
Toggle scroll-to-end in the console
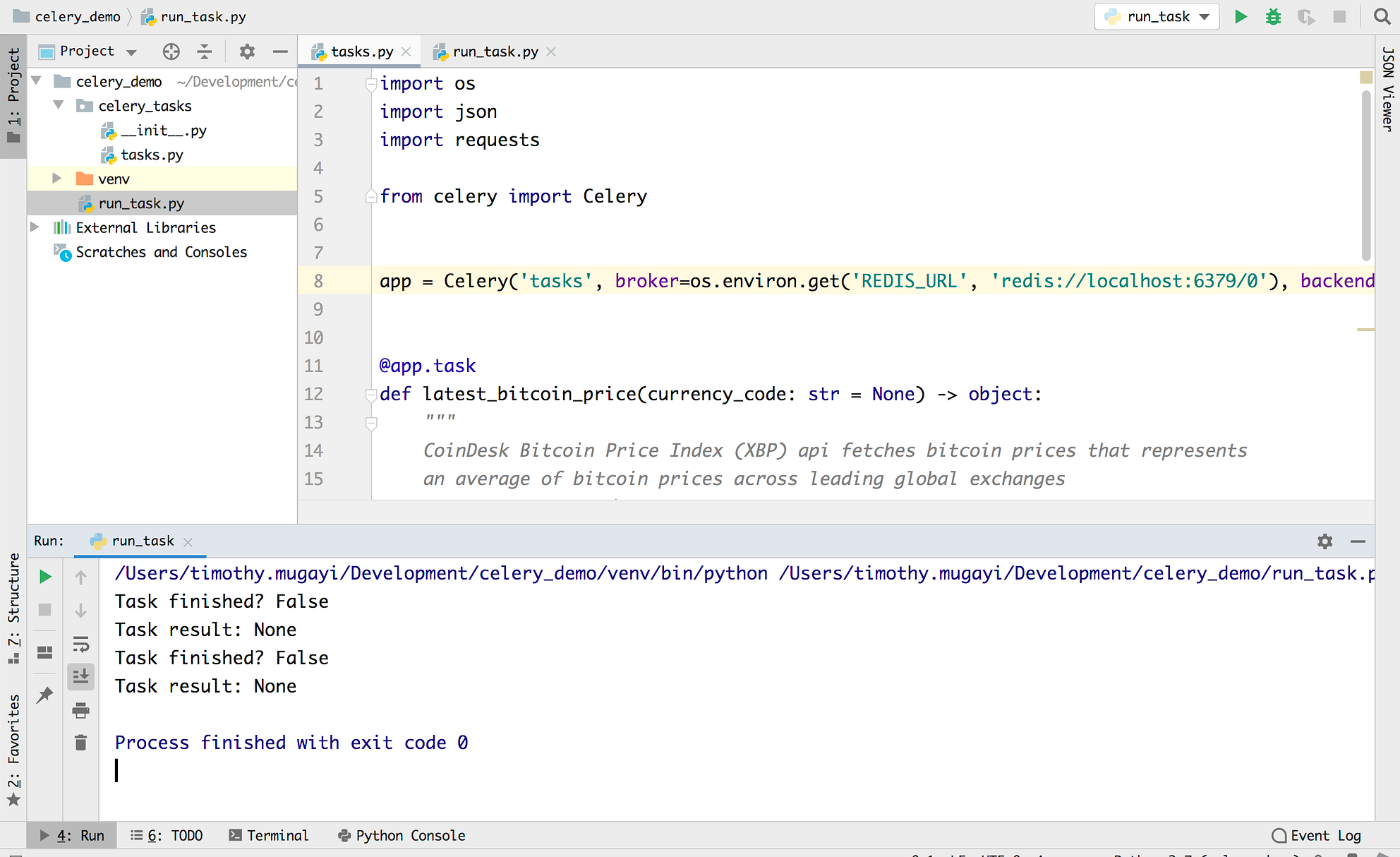(x=80, y=676)
